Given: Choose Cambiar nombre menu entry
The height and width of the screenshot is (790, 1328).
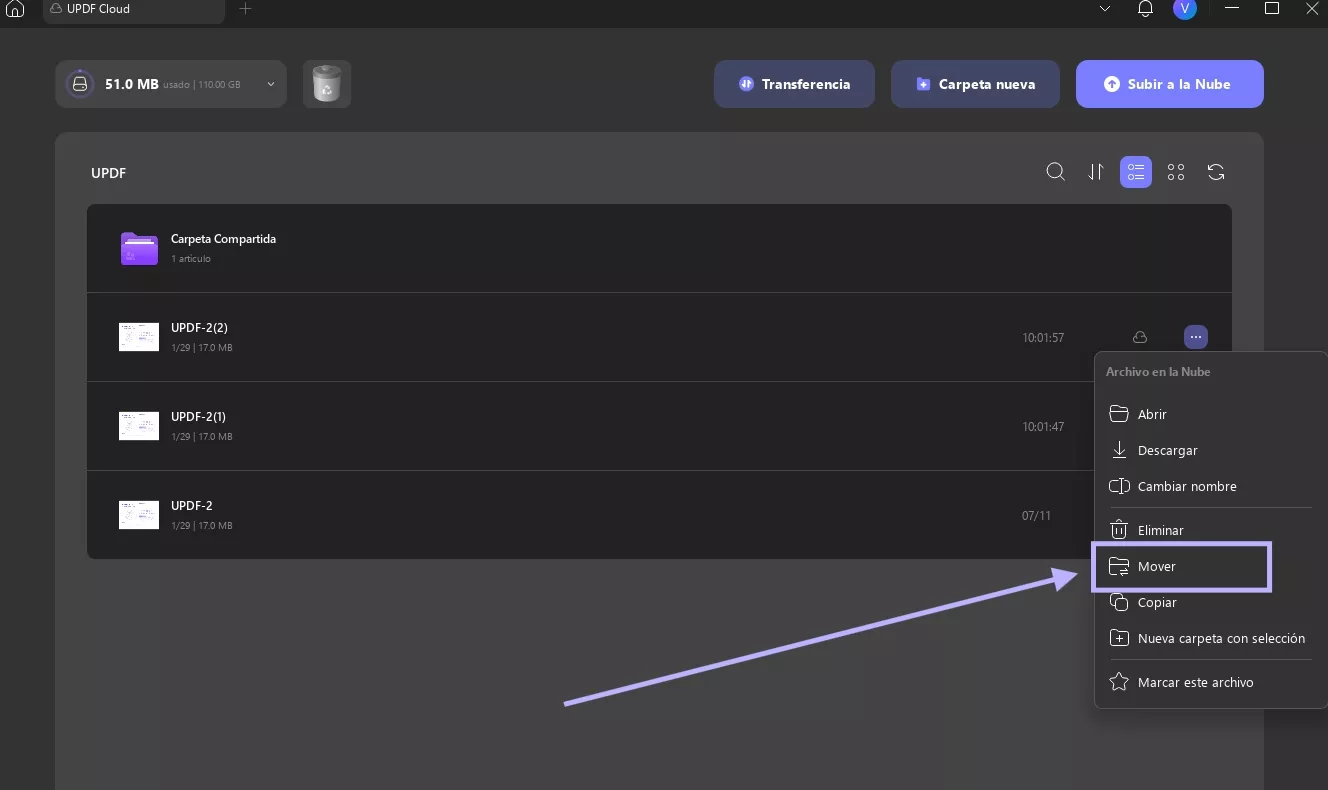Looking at the screenshot, I should (x=1210, y=486).
